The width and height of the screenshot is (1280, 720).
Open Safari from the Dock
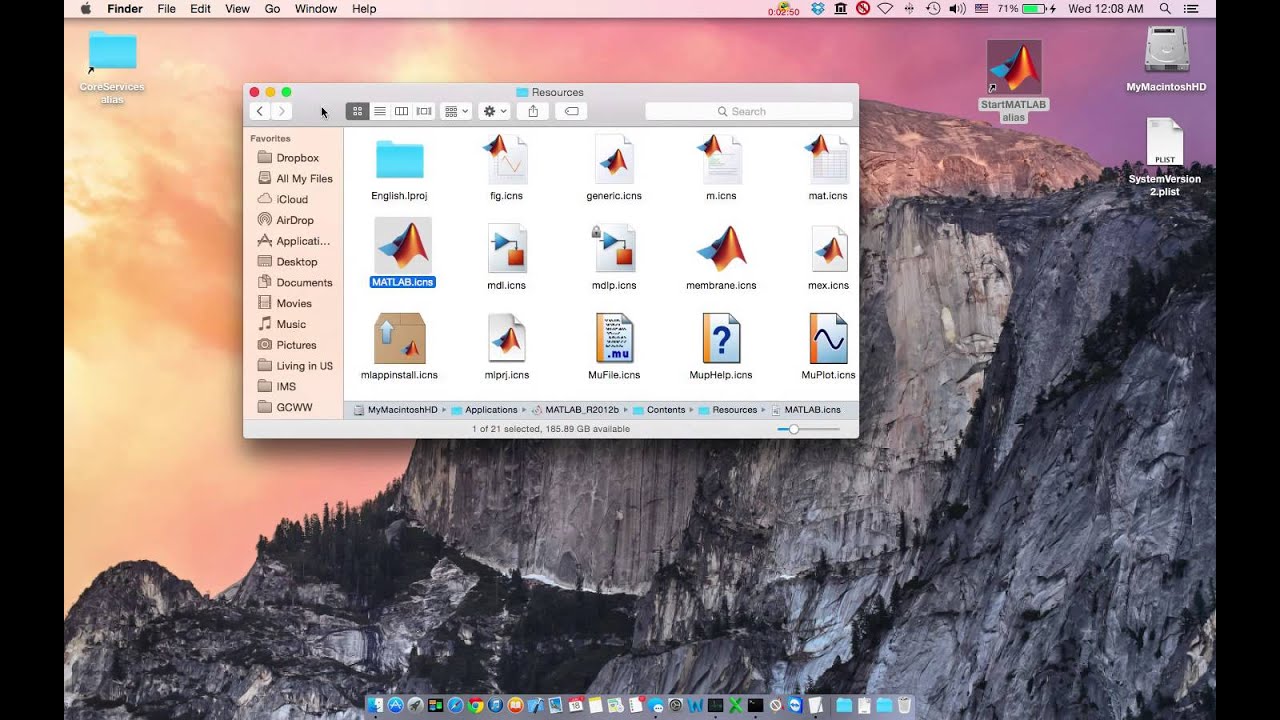(455, 706)
